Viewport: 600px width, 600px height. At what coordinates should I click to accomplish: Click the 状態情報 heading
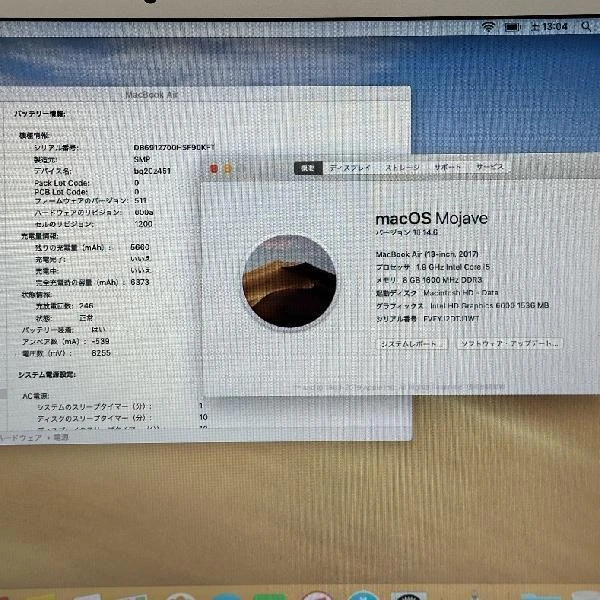click(x=36, y=295)
